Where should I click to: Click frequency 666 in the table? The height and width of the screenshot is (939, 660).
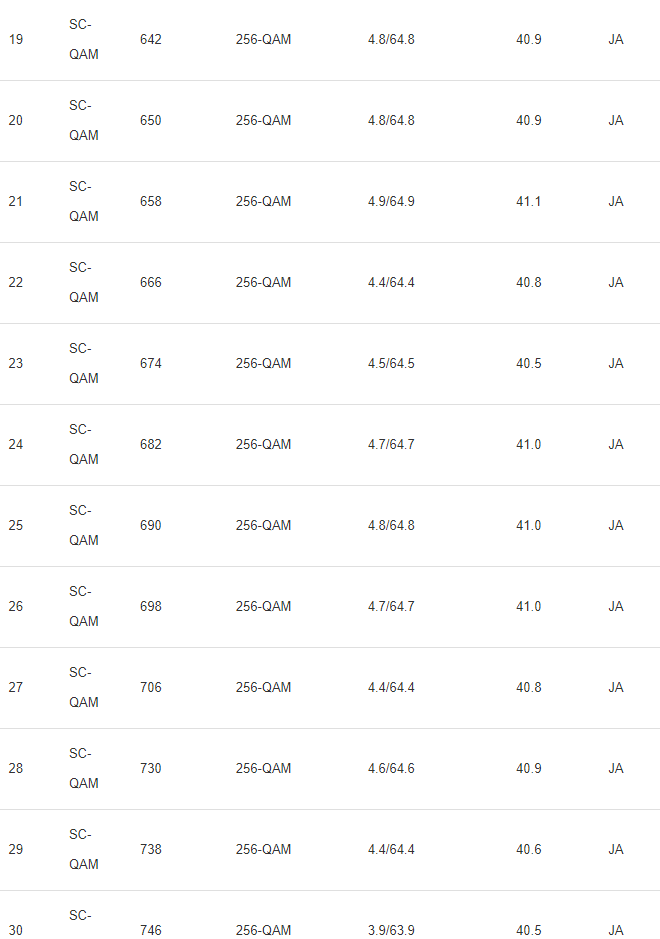[151, 283]
